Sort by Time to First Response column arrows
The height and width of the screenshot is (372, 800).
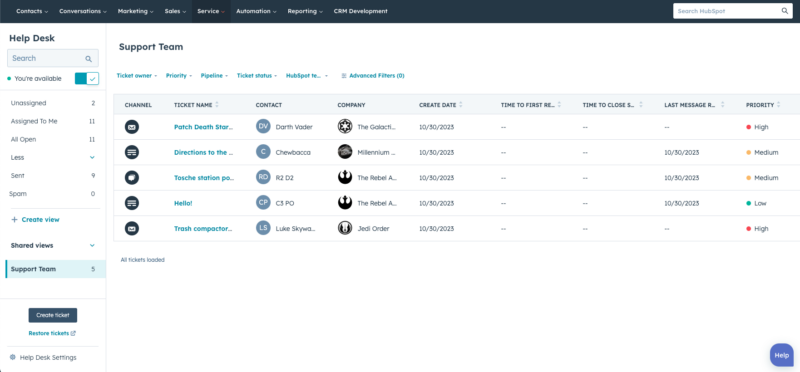click(x=559, y=105)
